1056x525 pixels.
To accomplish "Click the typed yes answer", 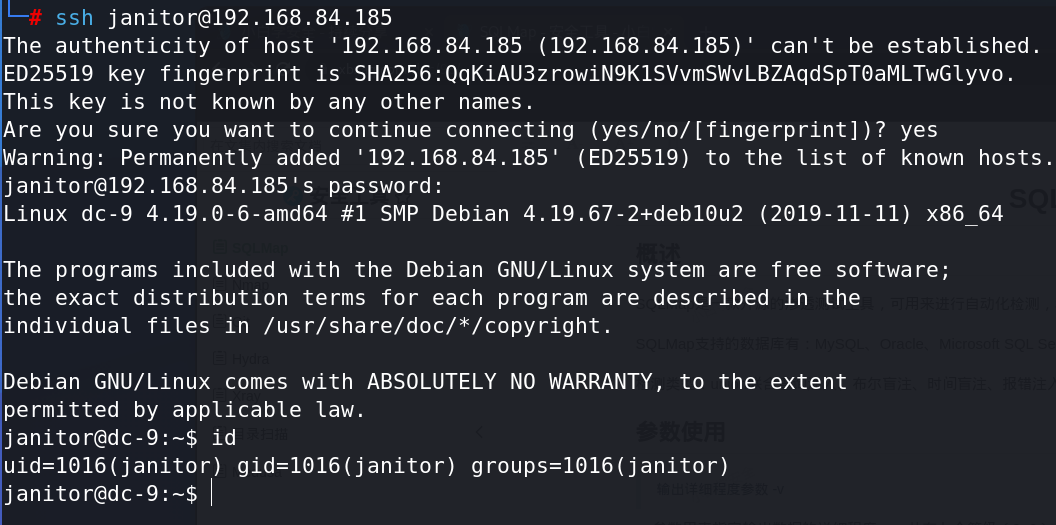I will tap(919, 130).
